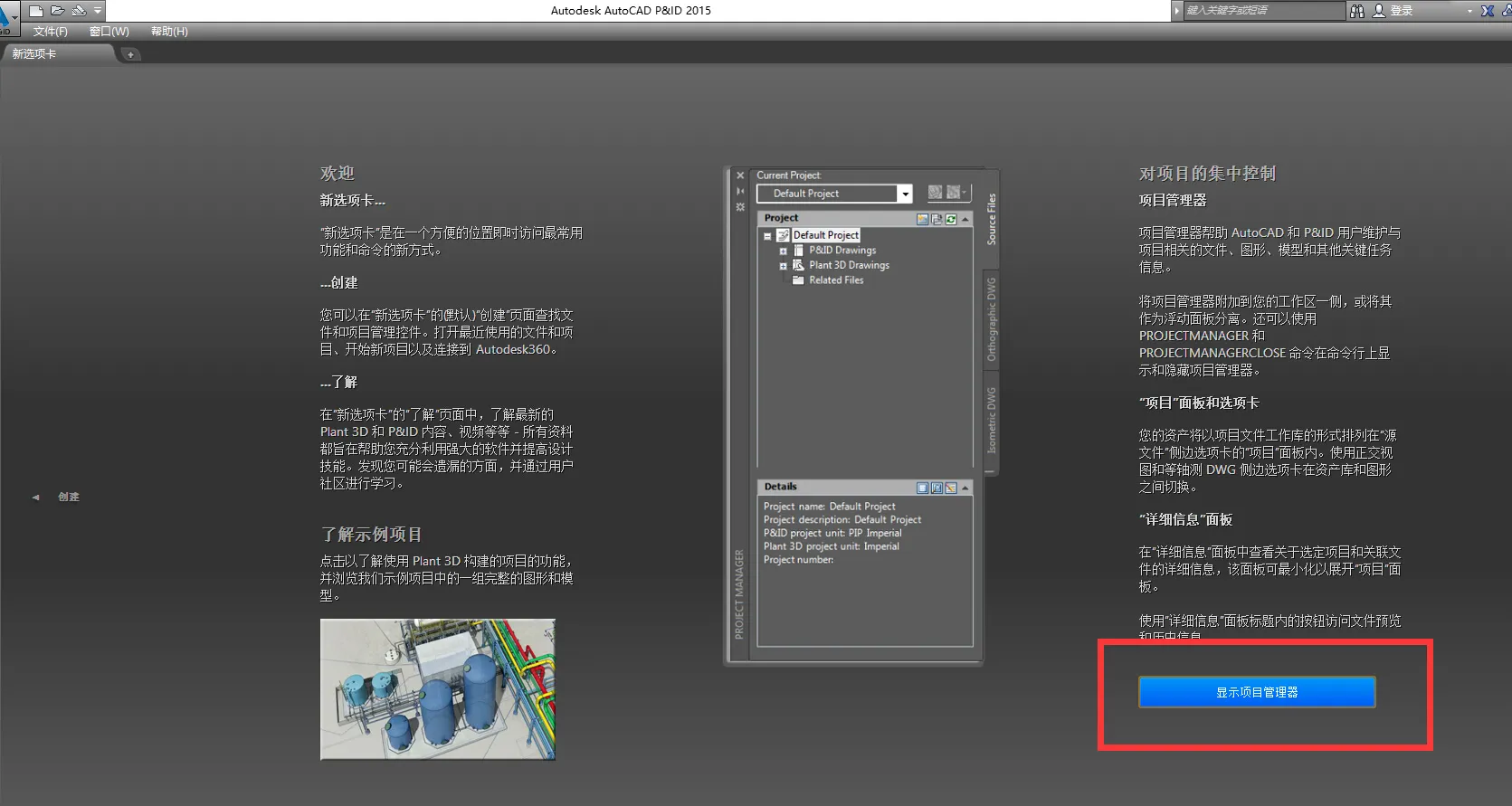This screenshot has height=806, width=1512.
Task: Click the second grayed publish icon with arrow
Action: [956, 193]
